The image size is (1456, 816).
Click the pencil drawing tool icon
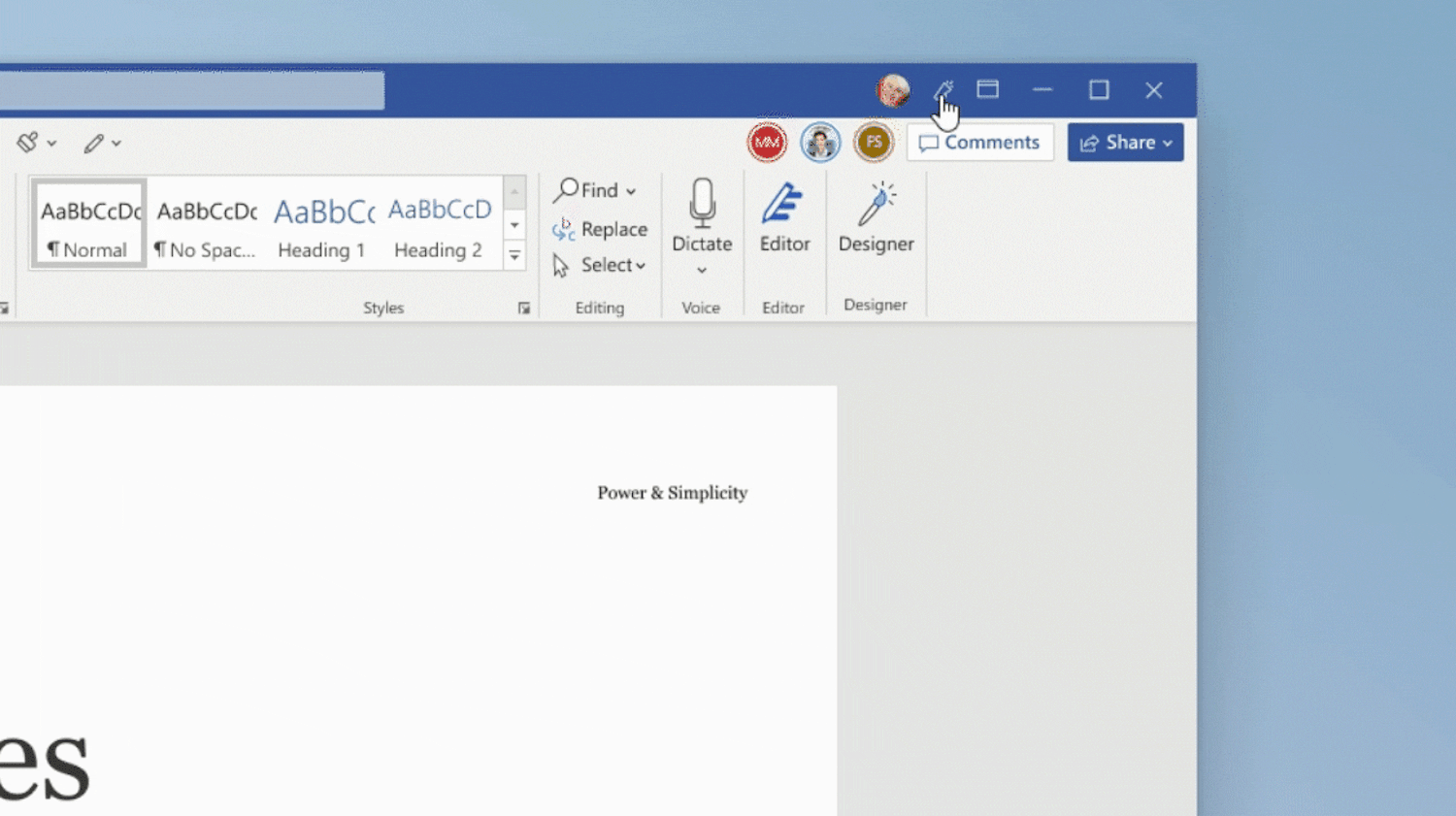pos(93,143)
